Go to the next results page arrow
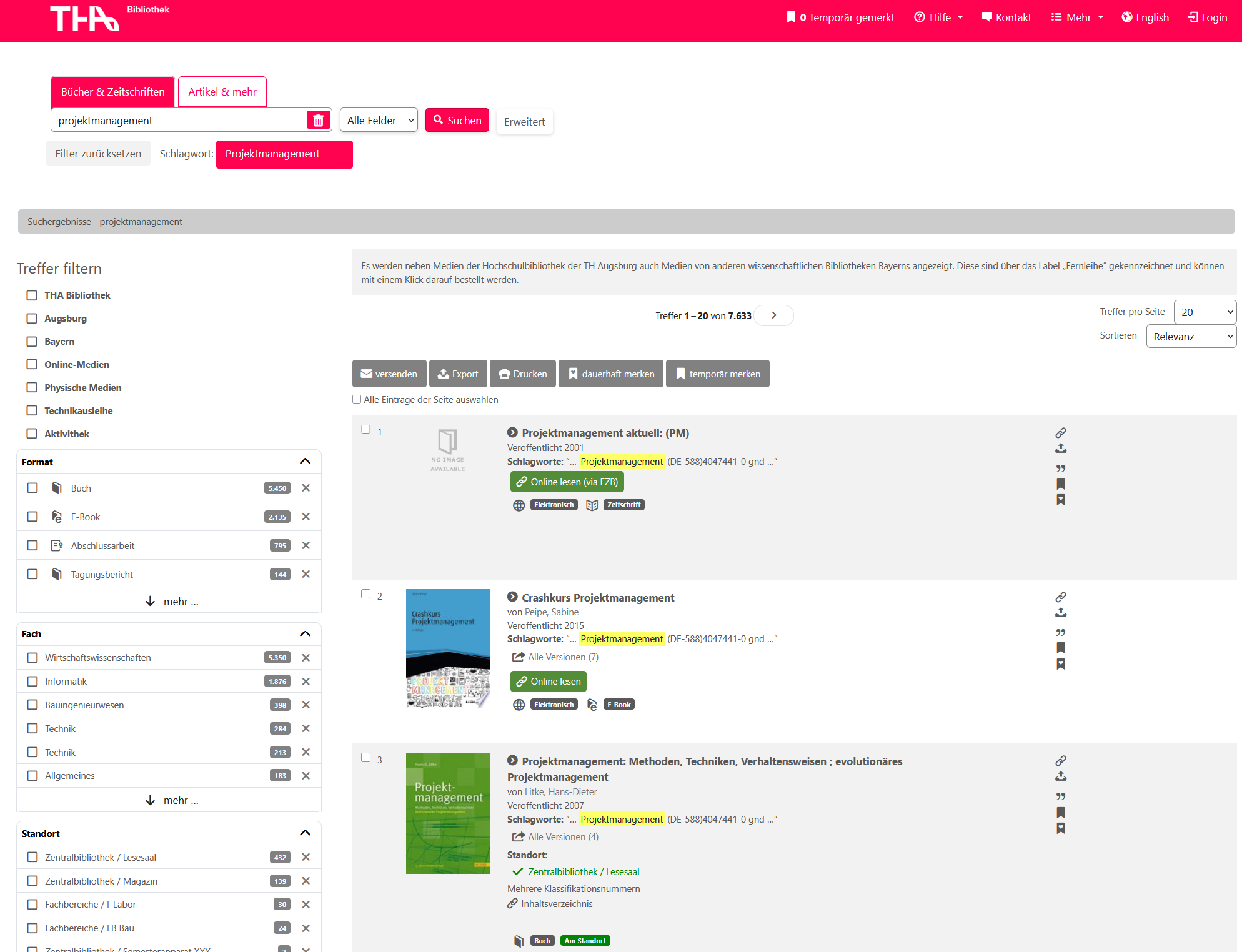This screenshot has height=952, width=1242. (773, 315)
